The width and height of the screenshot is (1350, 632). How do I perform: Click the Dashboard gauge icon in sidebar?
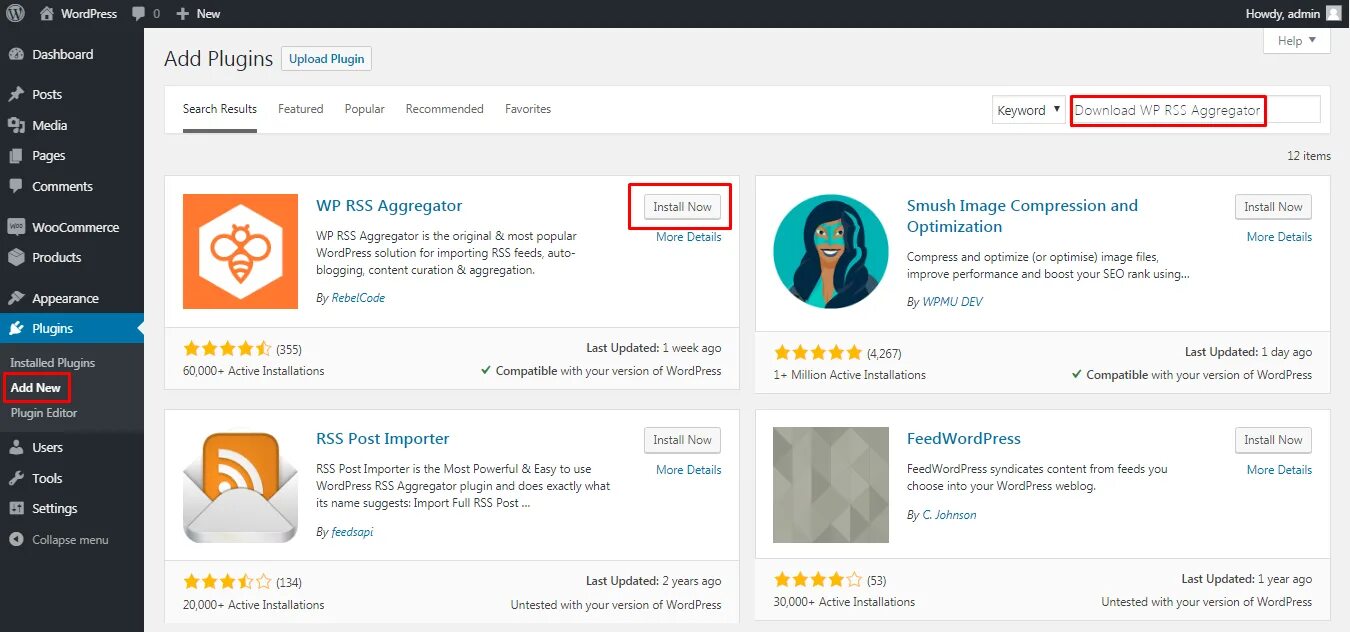(x=16, y=54)
